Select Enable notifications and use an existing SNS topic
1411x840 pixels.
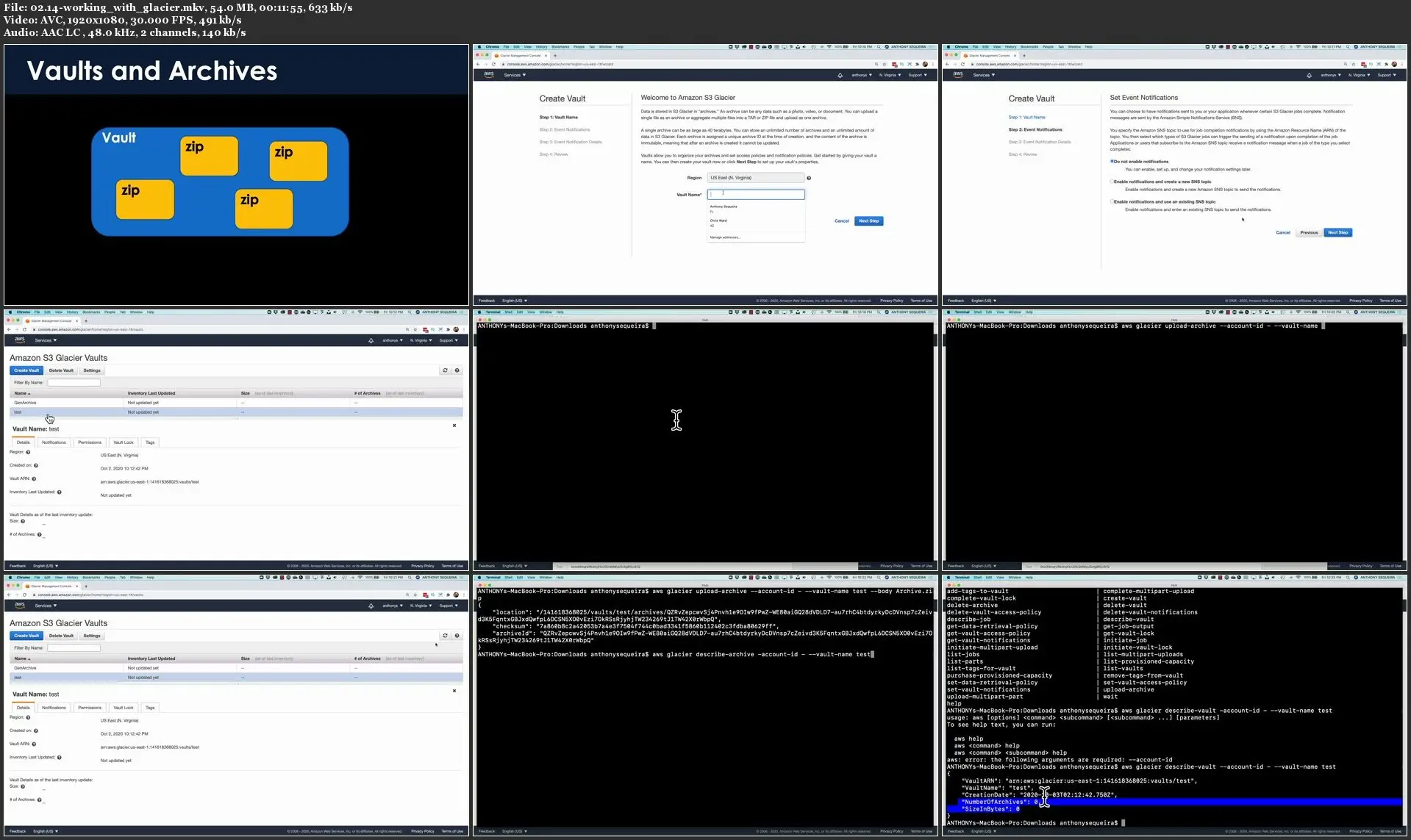pos(1112,201)
